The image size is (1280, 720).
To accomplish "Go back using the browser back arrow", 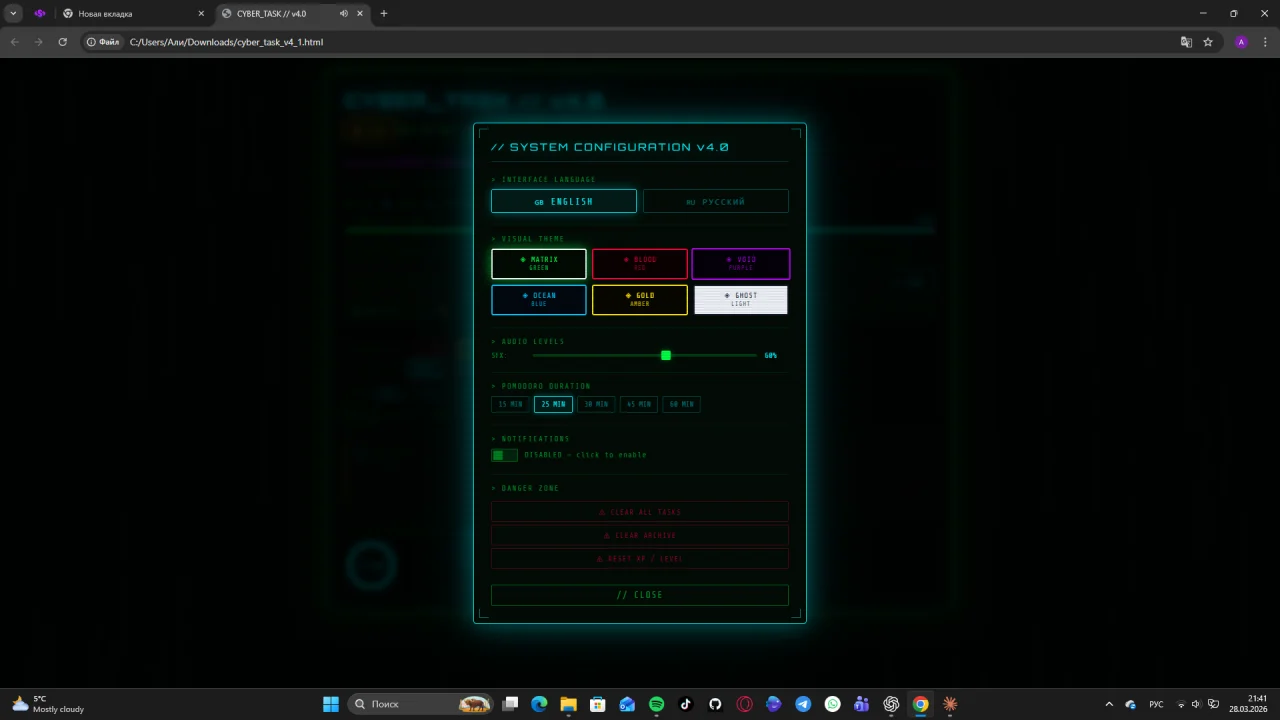I will tap(14, 42).
